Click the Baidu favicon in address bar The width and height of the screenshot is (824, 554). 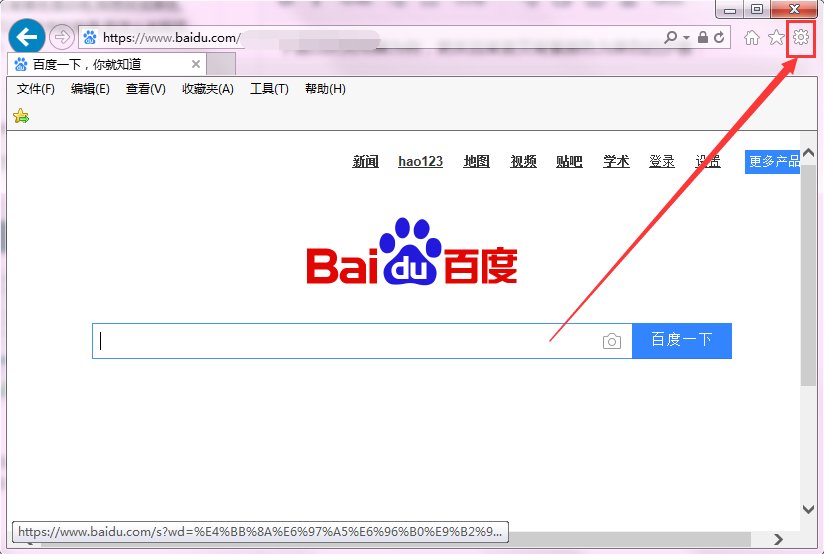coord(90,37)
